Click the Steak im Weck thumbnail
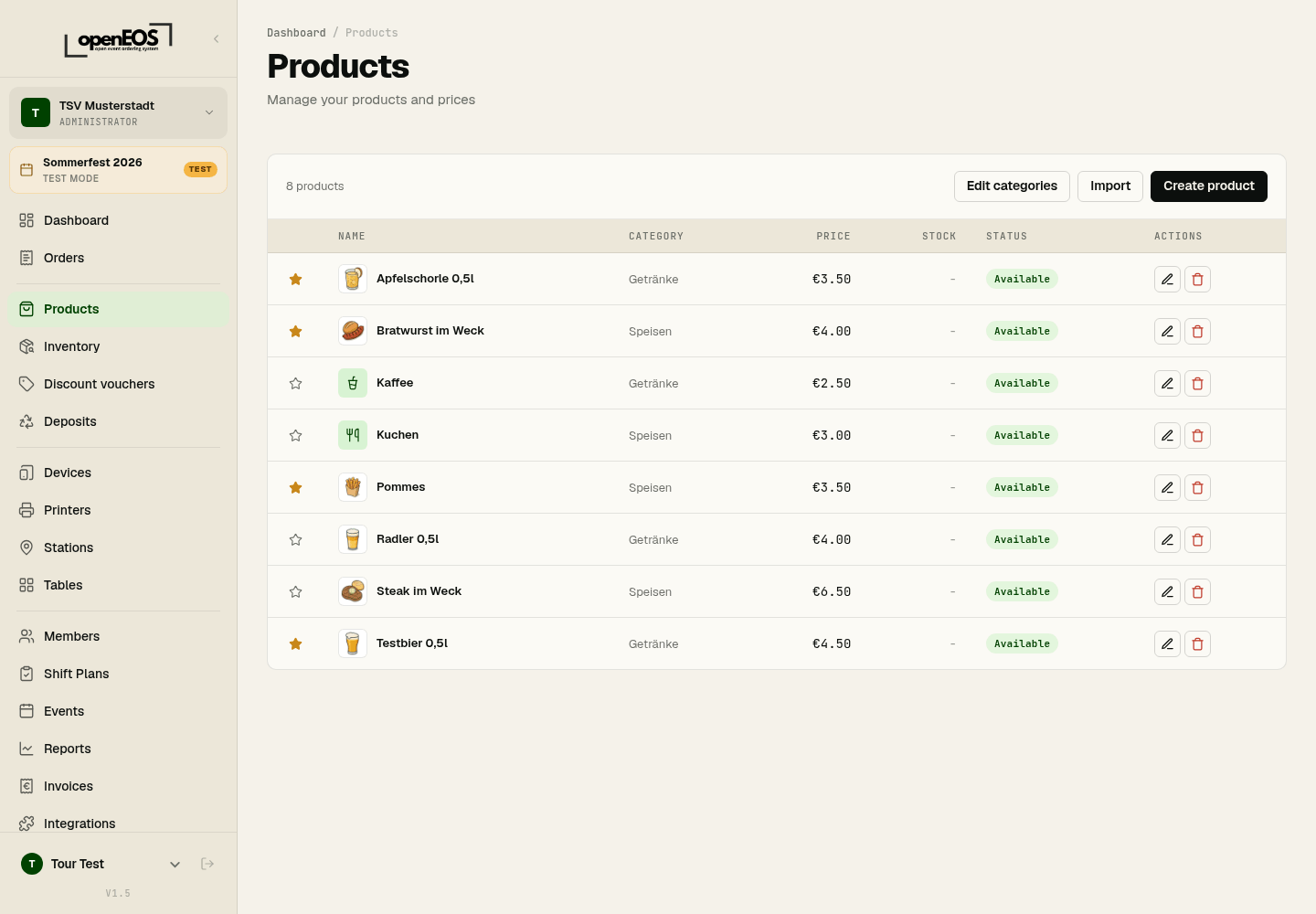Viewport: 1316px width, 914px height. pyautogui.click(x=353, y=591)
